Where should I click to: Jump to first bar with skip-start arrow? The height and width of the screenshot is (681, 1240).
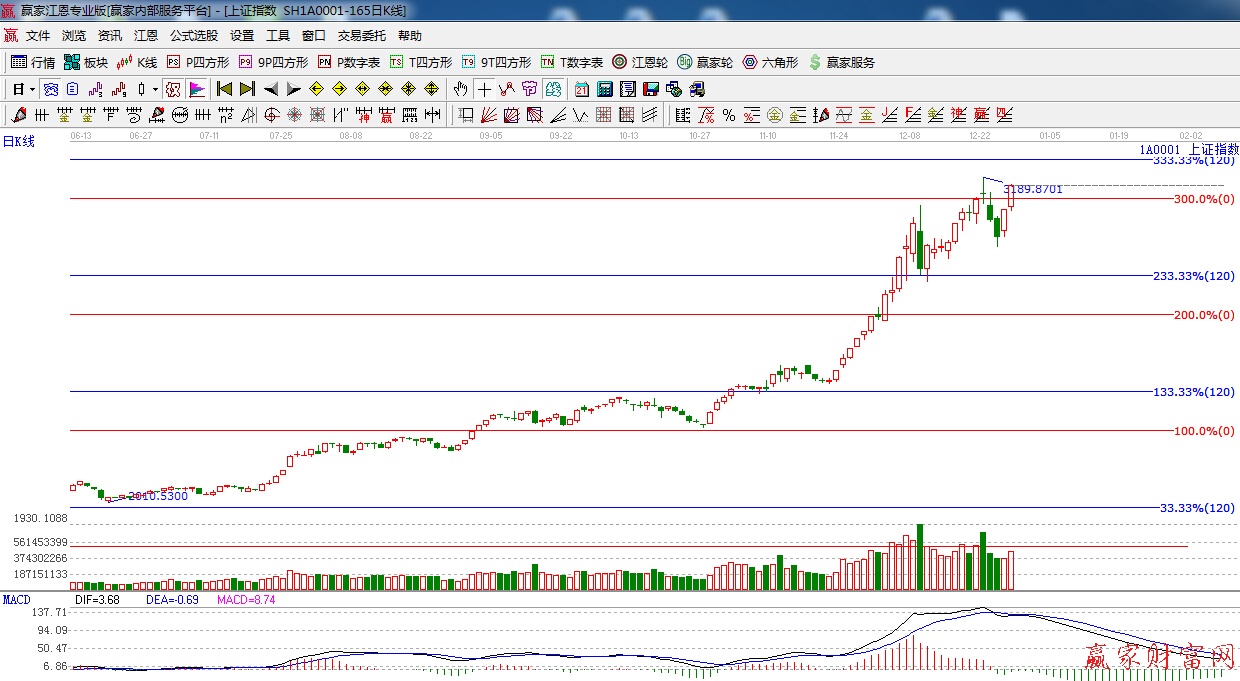coord(224,89)
